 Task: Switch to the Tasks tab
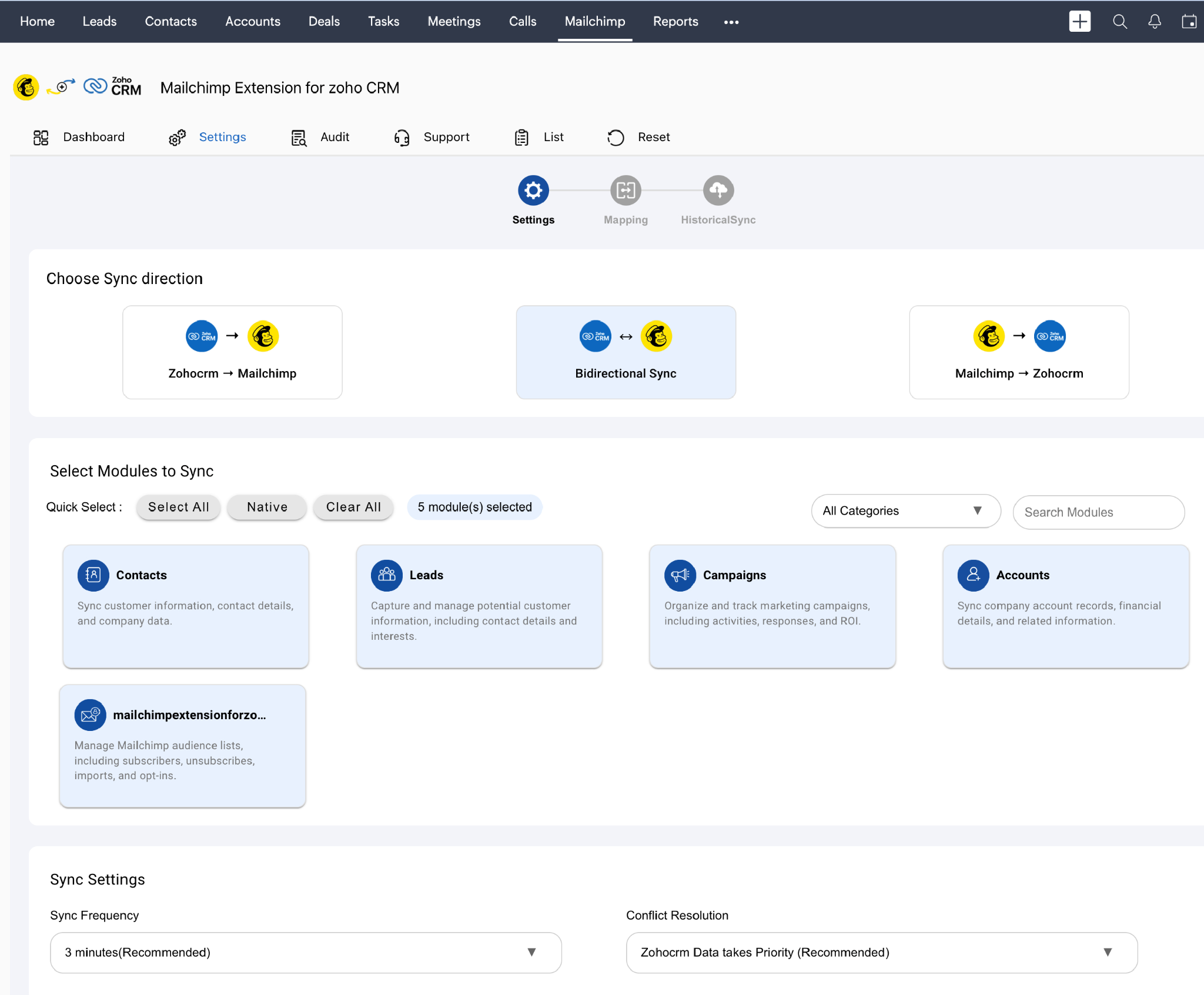(x=383, y=22)
